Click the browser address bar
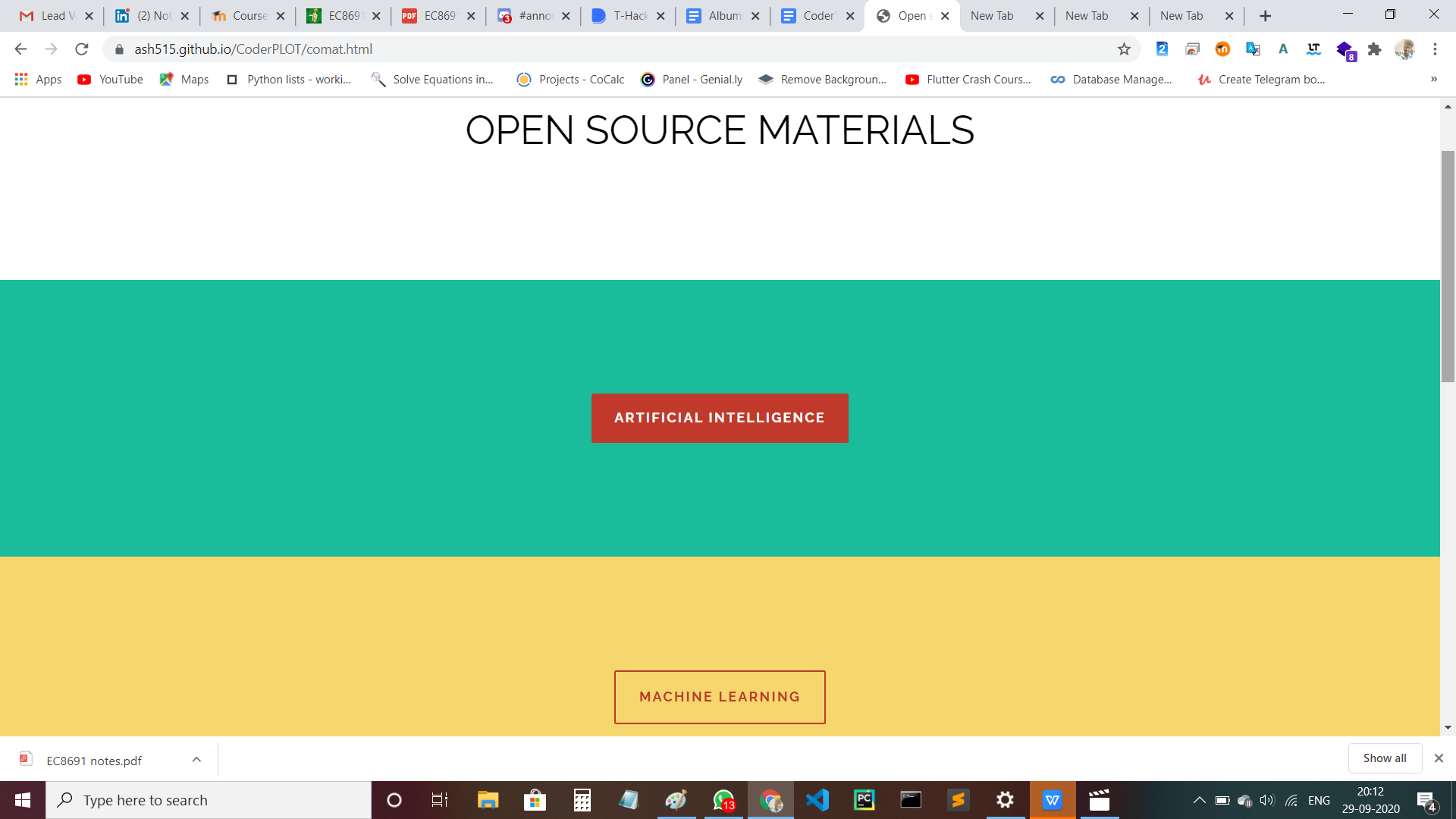Viewport: 1456px width, 819px height. (x=607, y=49)
